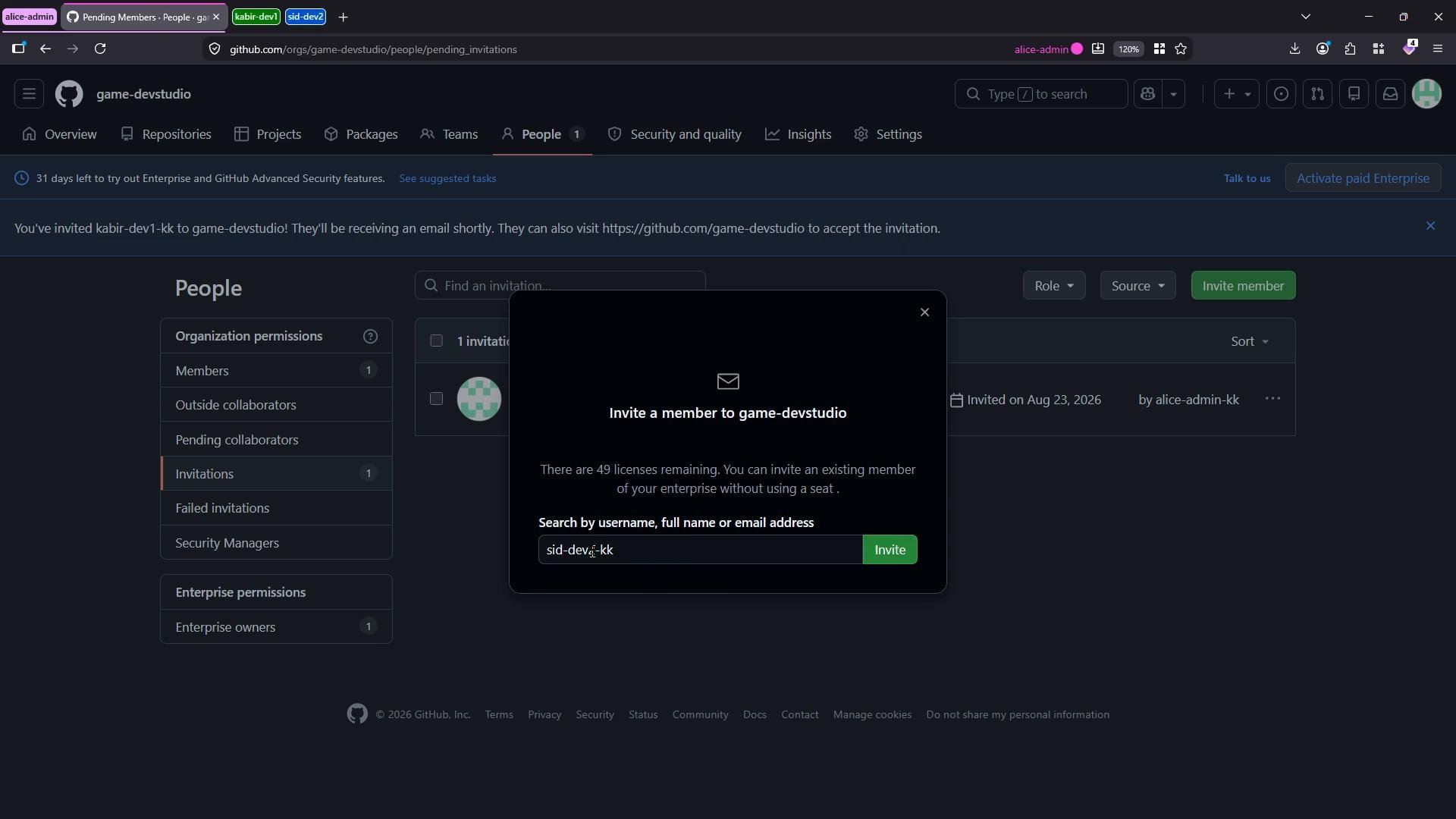1456x819 pixels.
Task: Open Failed invitations in sidebar
Action: pyautogui.click(x=276, y=508)
